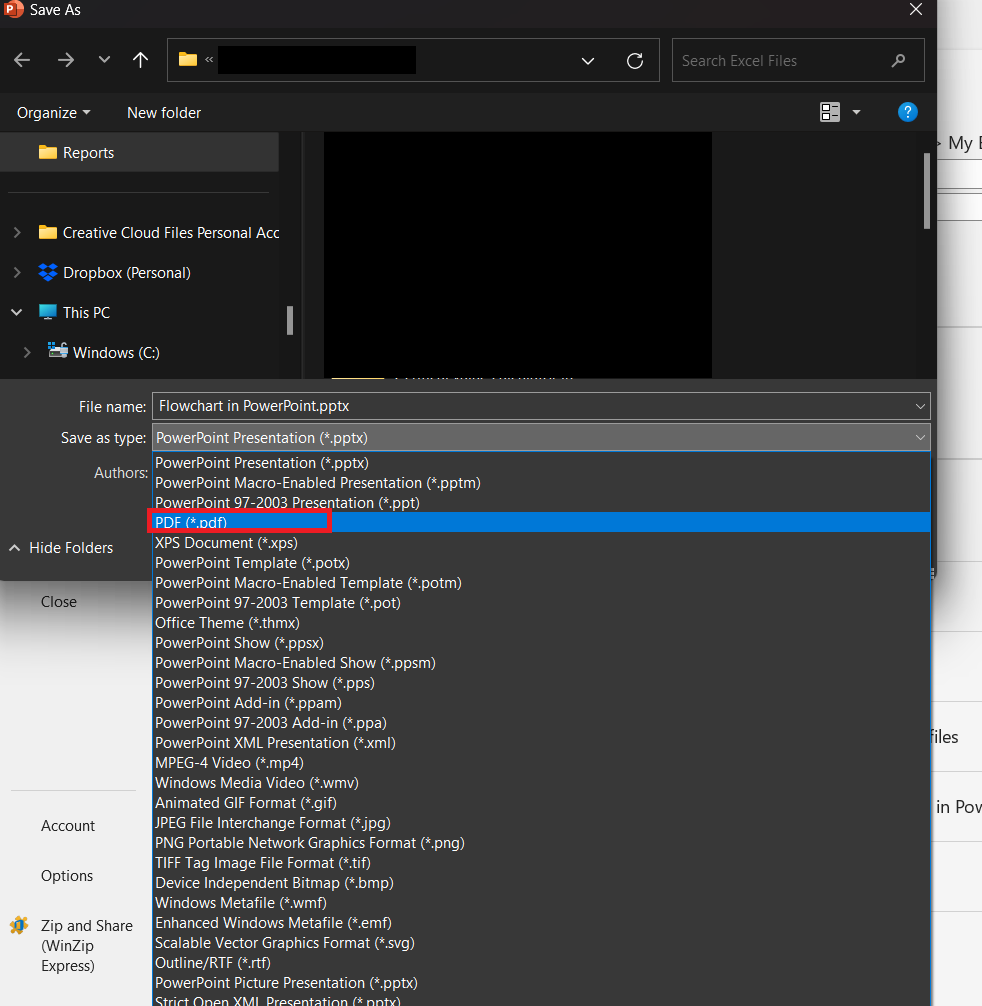
Task: Choose PowerPoint Add-in (*.ppam)
Action: 541,703
